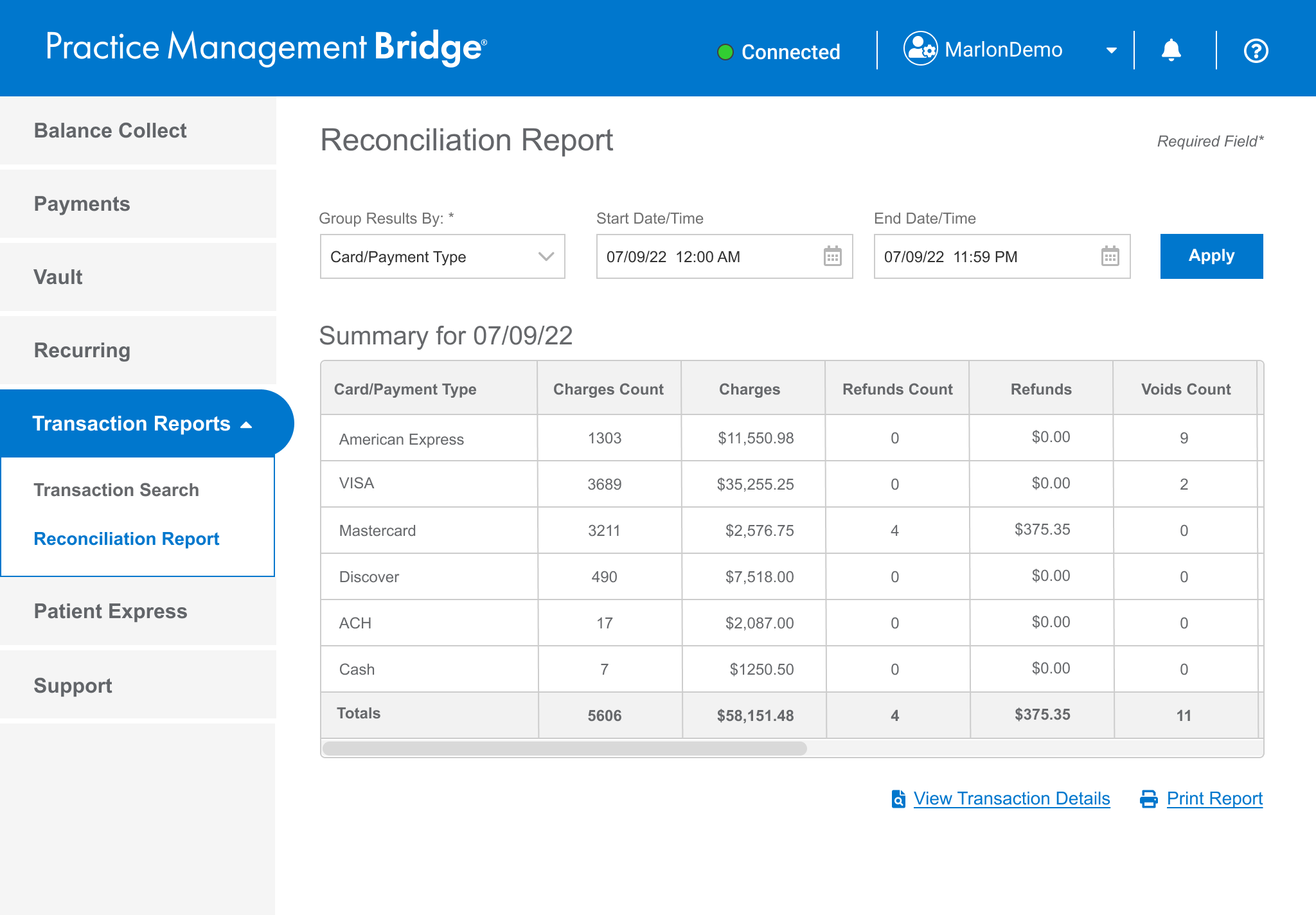Viewport: 1316px width, 915px height.
Task: Click the notification bell icon
Action: tap(1171, 50)
